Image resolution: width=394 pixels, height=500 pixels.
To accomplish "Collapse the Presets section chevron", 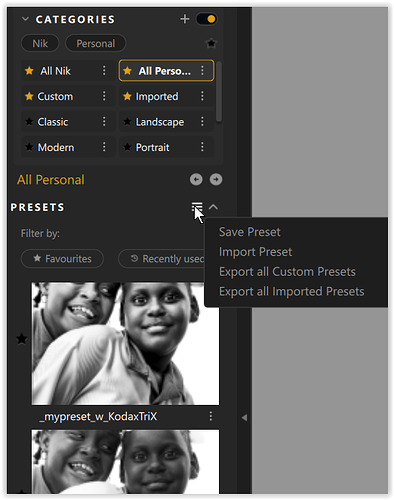I will coord(213,207).
